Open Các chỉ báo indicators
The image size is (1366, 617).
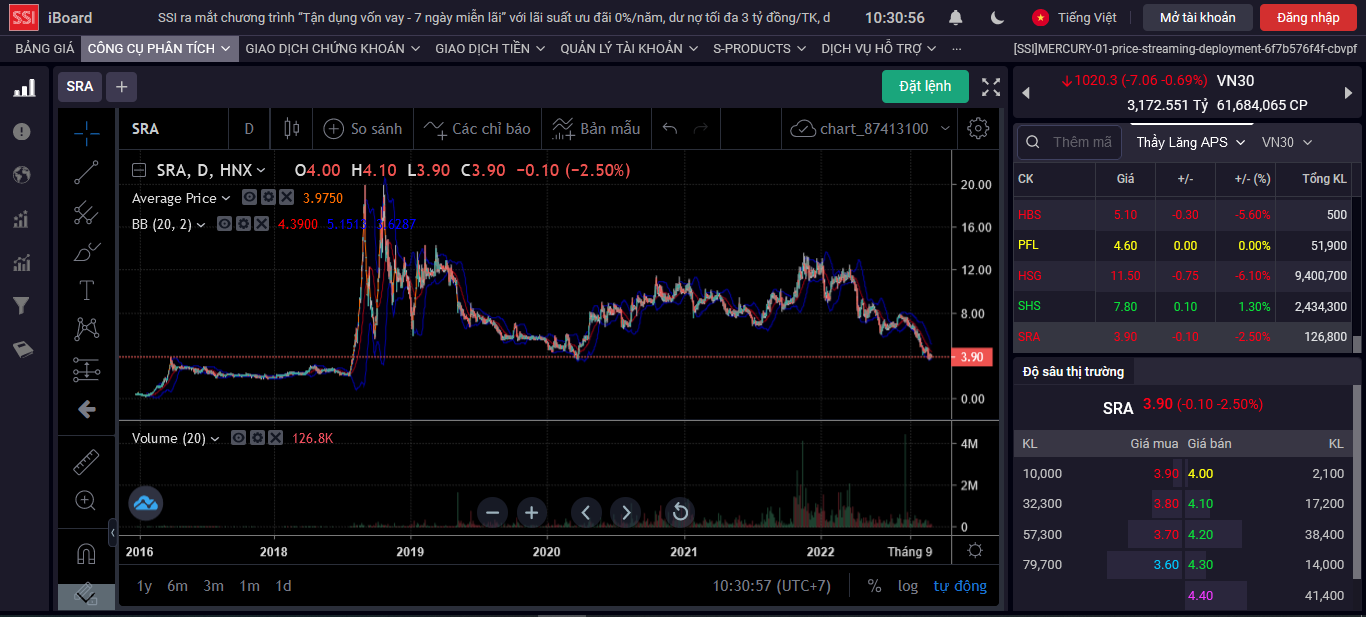477,128
